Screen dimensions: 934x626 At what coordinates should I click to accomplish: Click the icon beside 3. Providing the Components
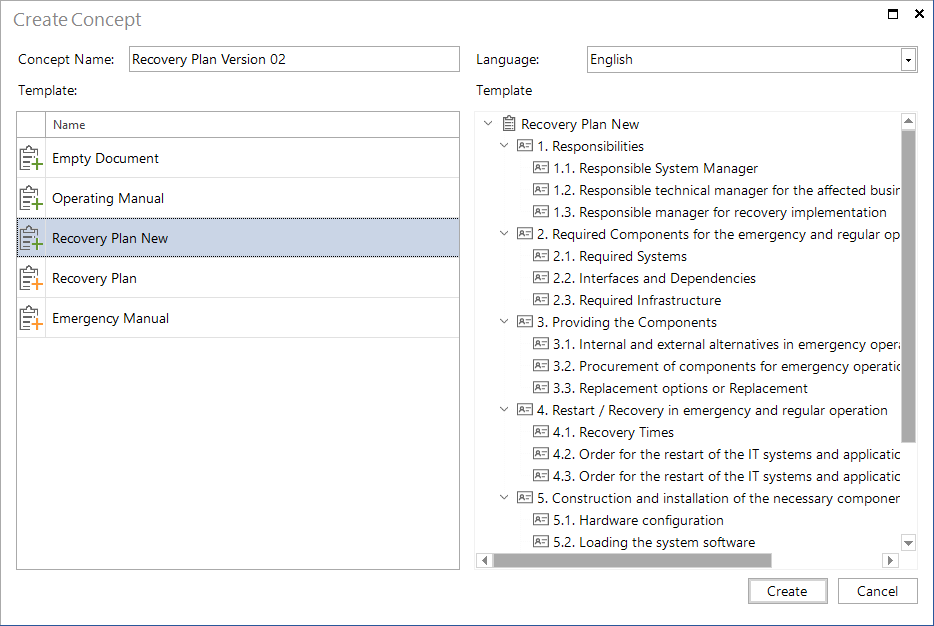pyautogui.click(x=525, y=322)
